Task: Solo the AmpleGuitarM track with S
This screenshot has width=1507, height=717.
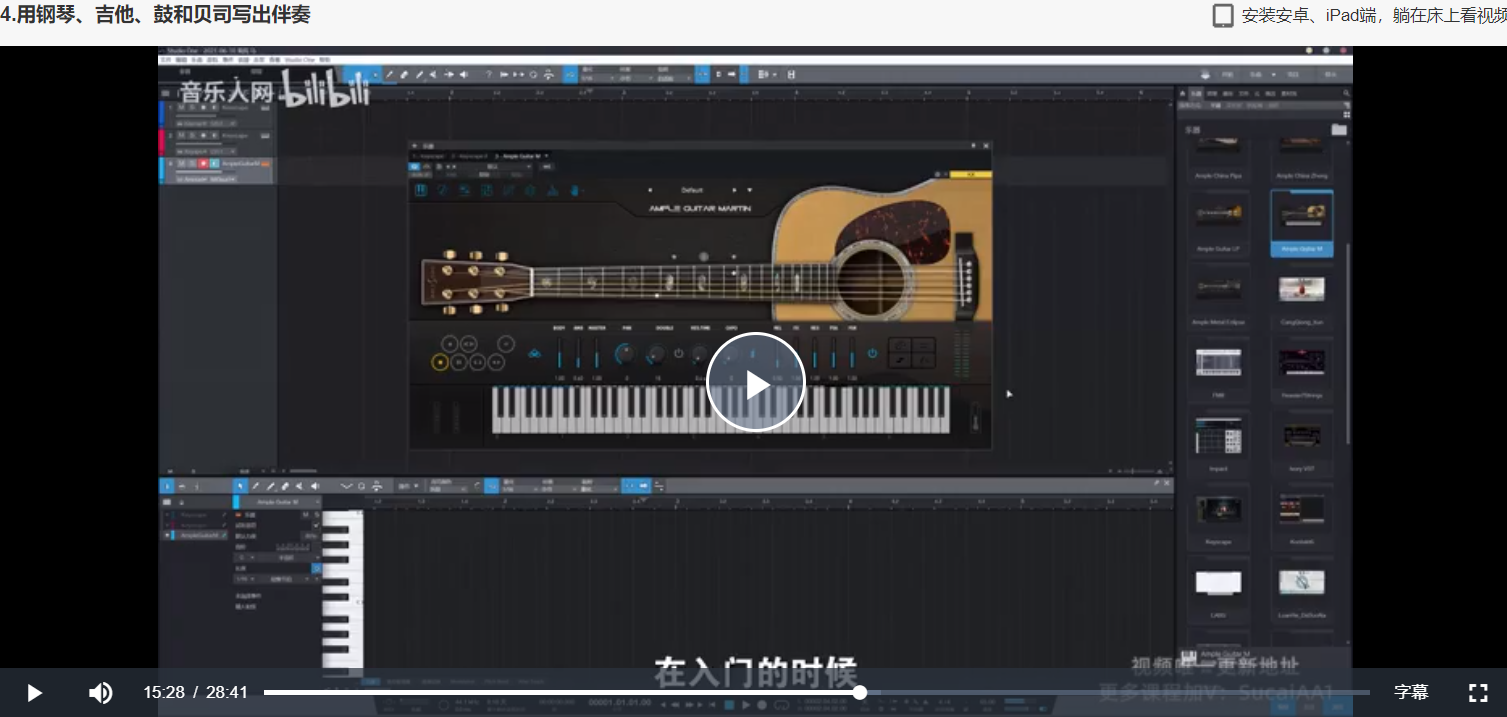Action: 193,163
